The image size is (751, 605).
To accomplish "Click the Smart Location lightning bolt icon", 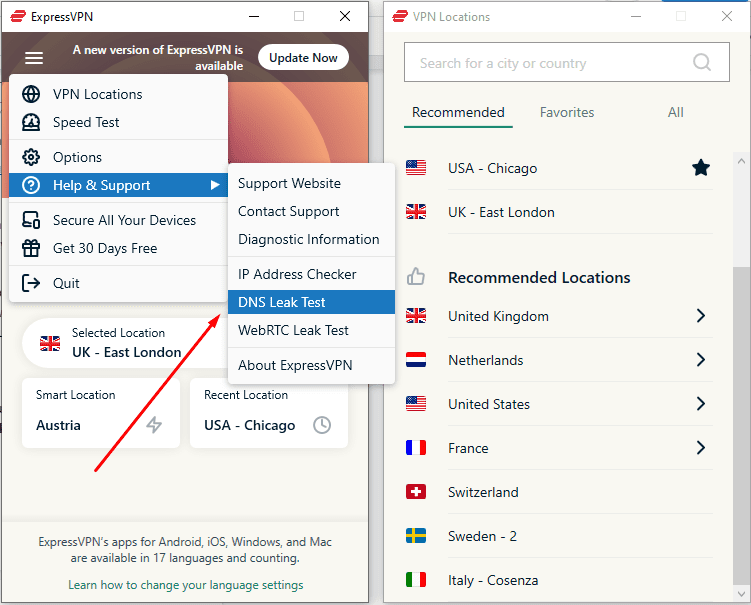I will pyautogui.click(x=154, y=424).
